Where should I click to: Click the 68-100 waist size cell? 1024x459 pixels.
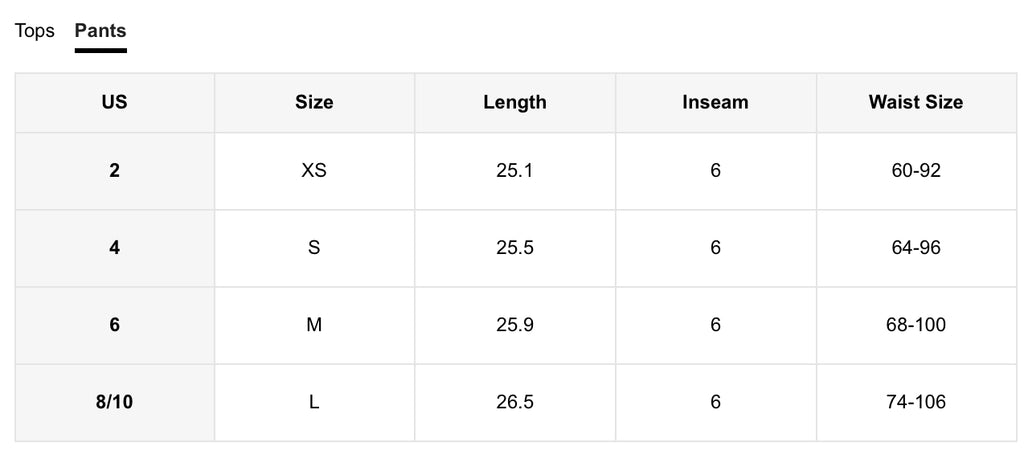click(x=915, y=325)
